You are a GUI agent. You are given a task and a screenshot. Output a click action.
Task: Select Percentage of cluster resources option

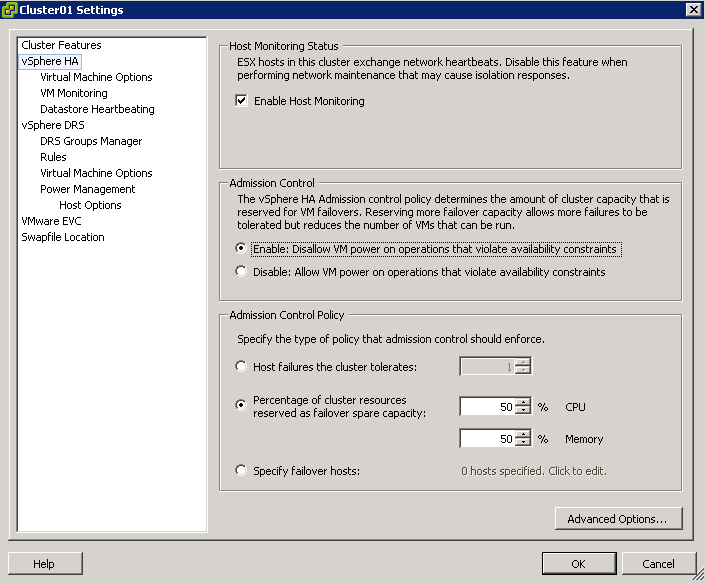pos(241,406)
